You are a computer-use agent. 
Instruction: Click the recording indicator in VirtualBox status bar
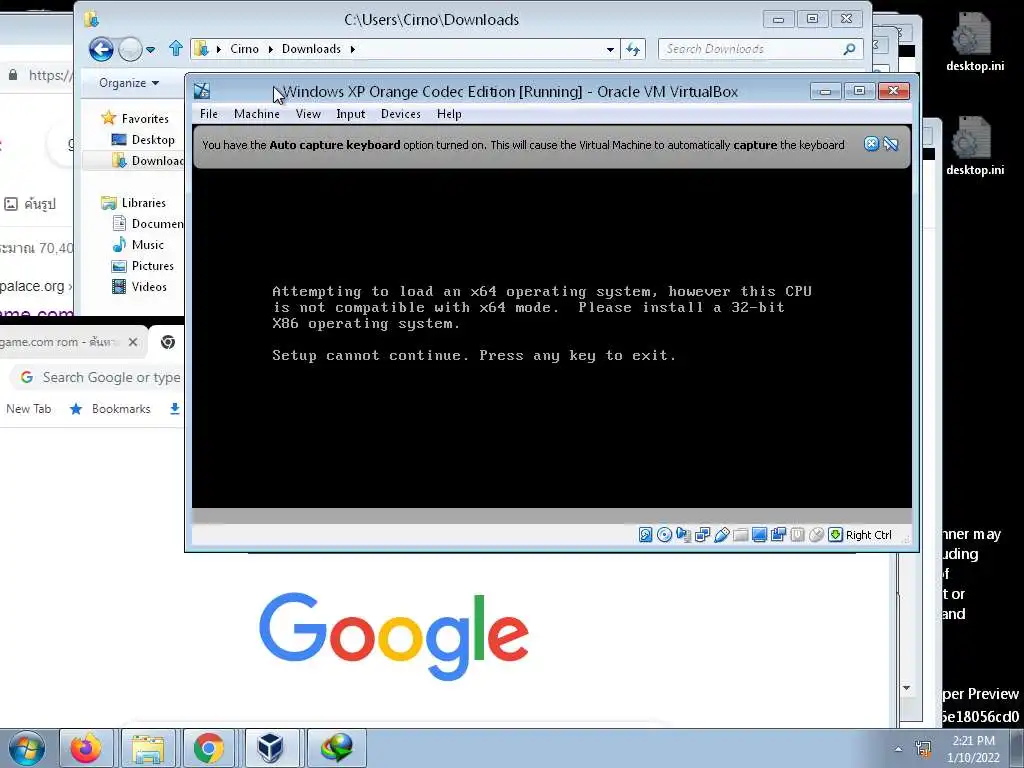pyautogui.click(x=778, y=535)
